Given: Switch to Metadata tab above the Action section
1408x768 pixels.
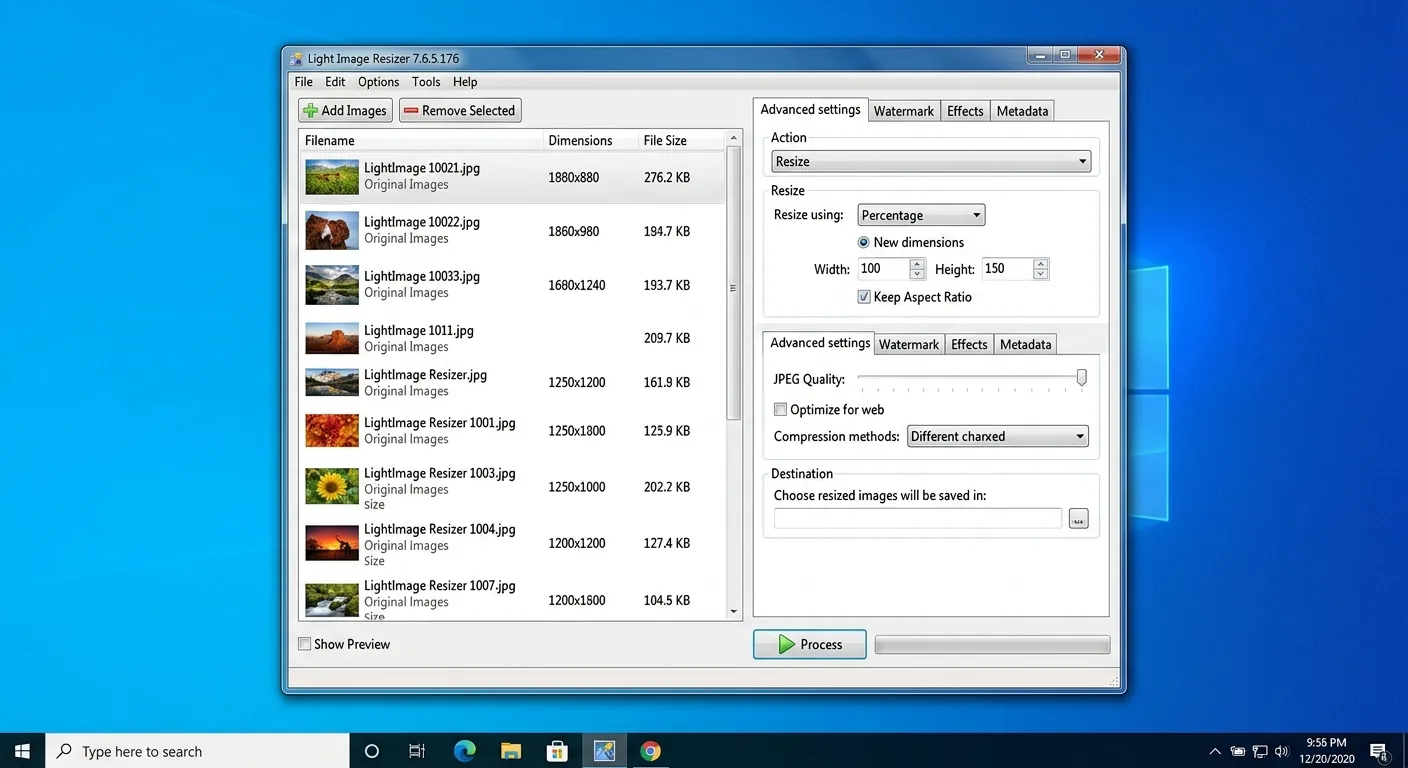Looking at the screenshot, I should coord(1022,111).
